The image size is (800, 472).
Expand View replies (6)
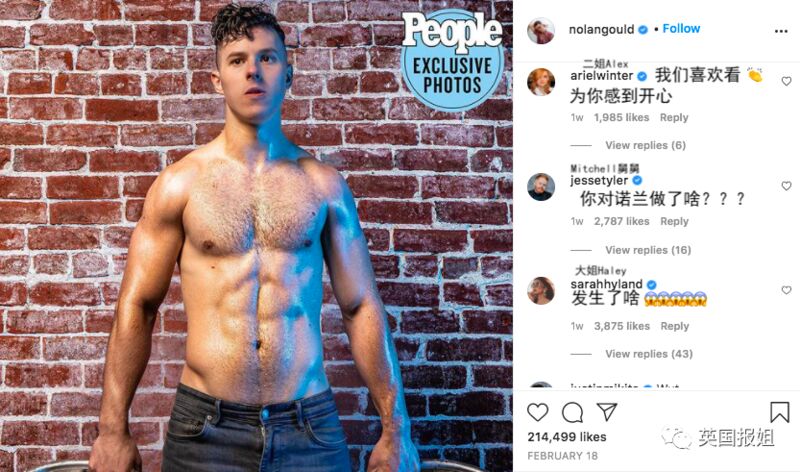coord(645,145)
